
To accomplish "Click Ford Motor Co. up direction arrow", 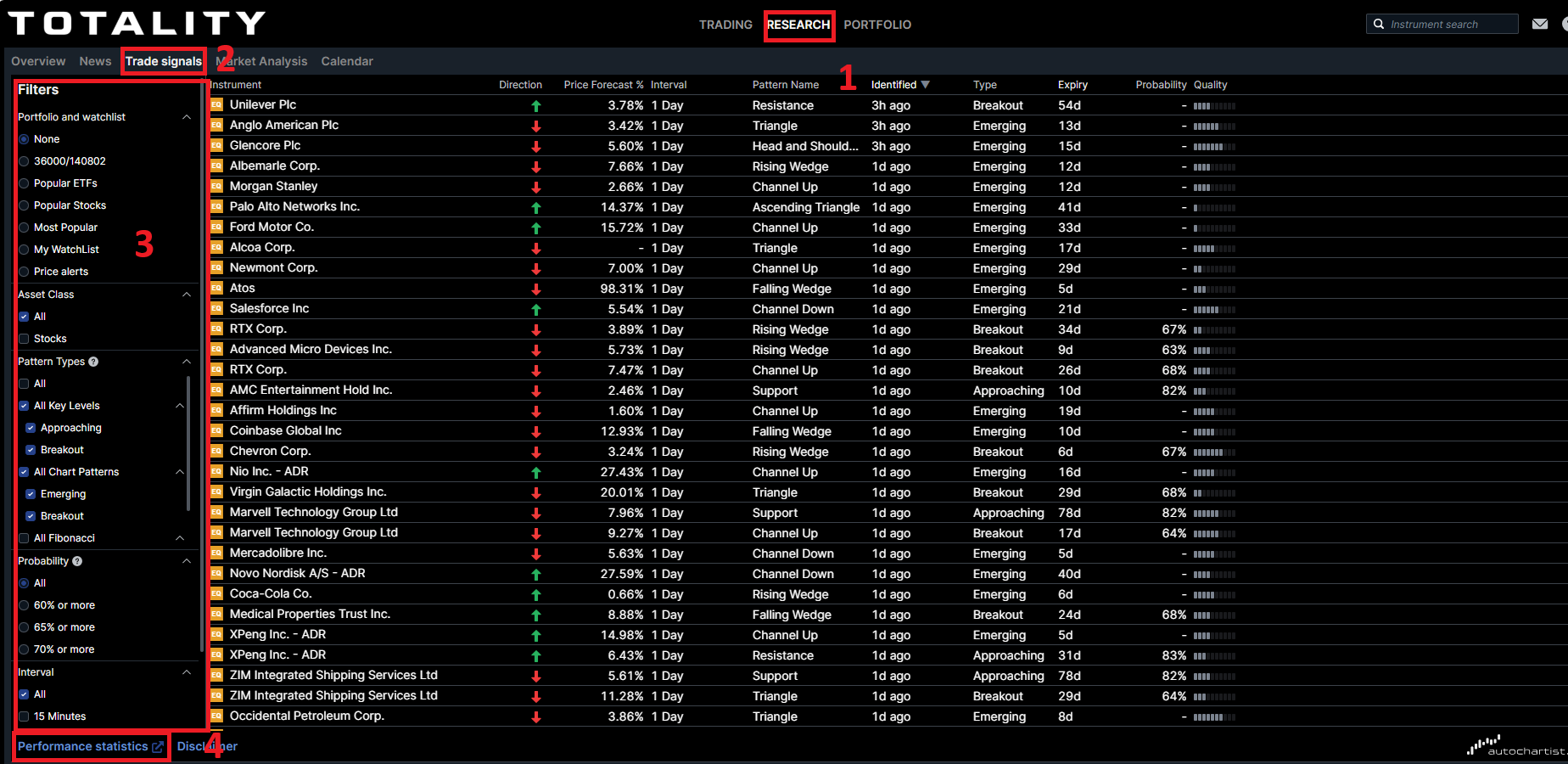I will click(536, 228).
